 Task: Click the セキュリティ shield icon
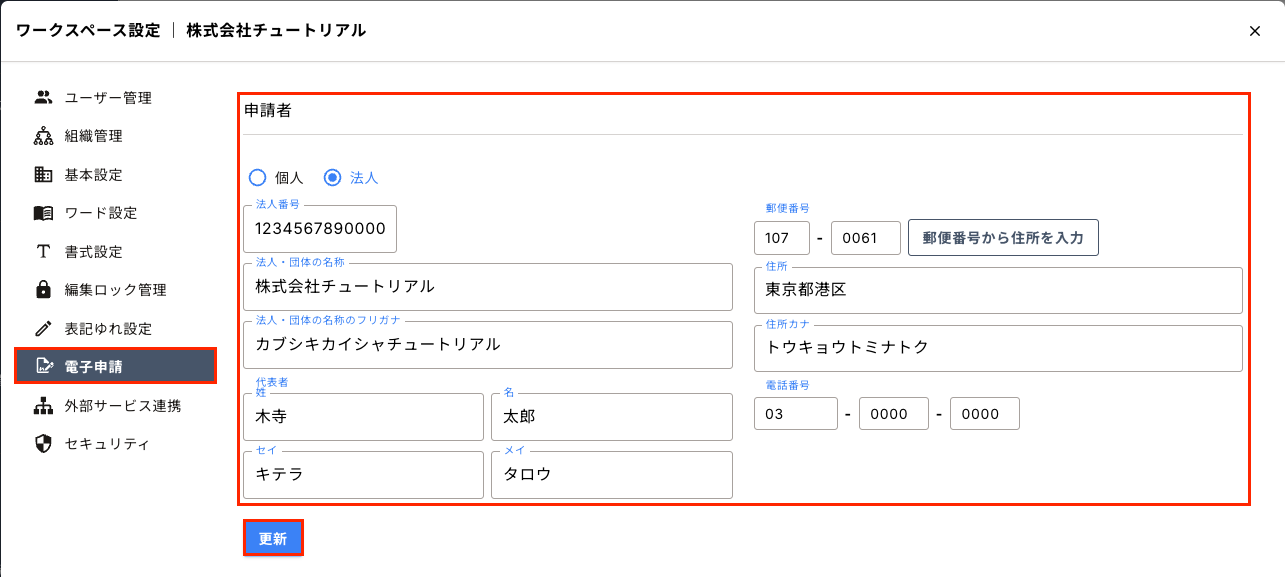43,444
